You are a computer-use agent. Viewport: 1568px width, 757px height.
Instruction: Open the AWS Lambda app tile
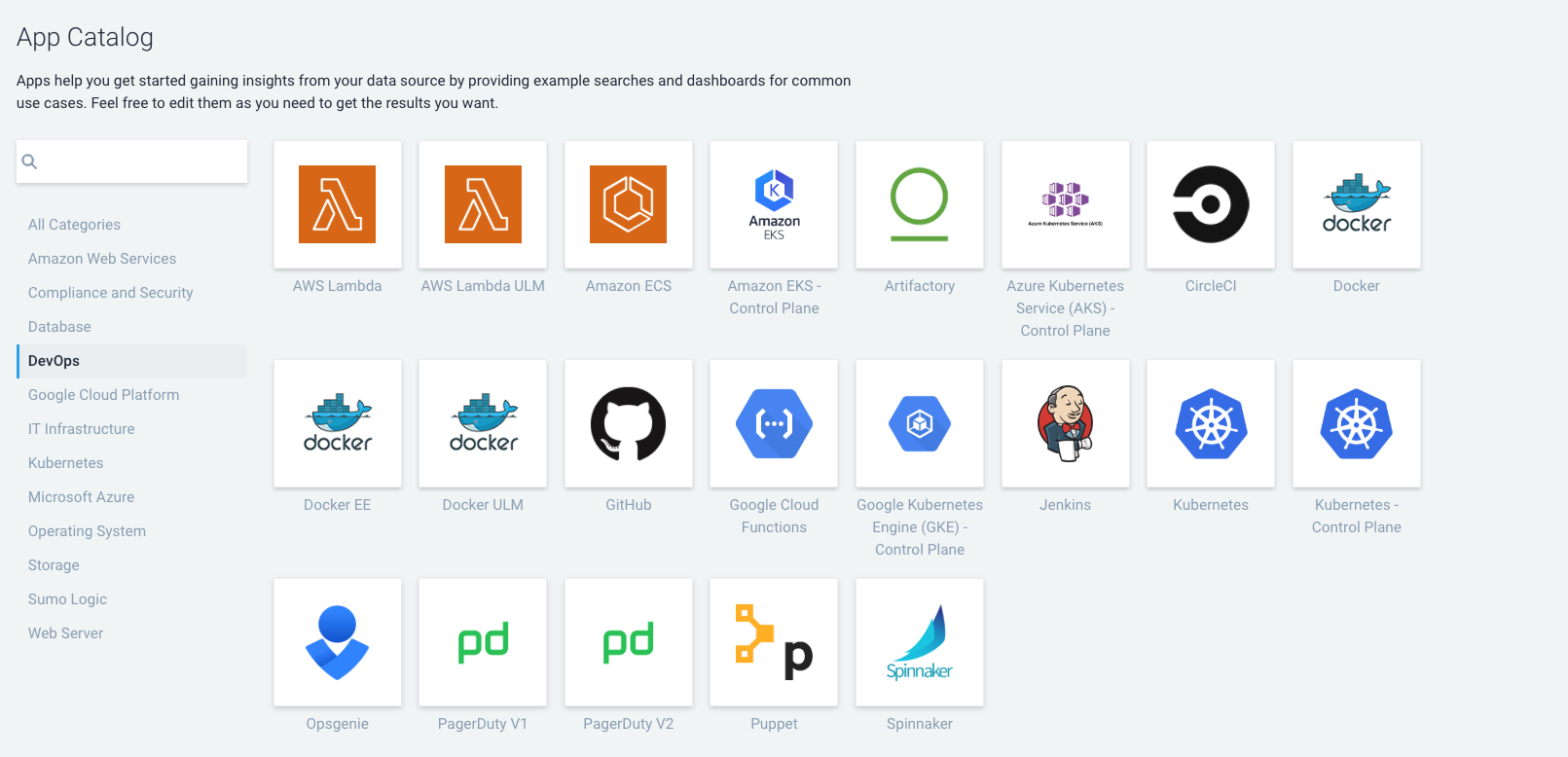338,204
